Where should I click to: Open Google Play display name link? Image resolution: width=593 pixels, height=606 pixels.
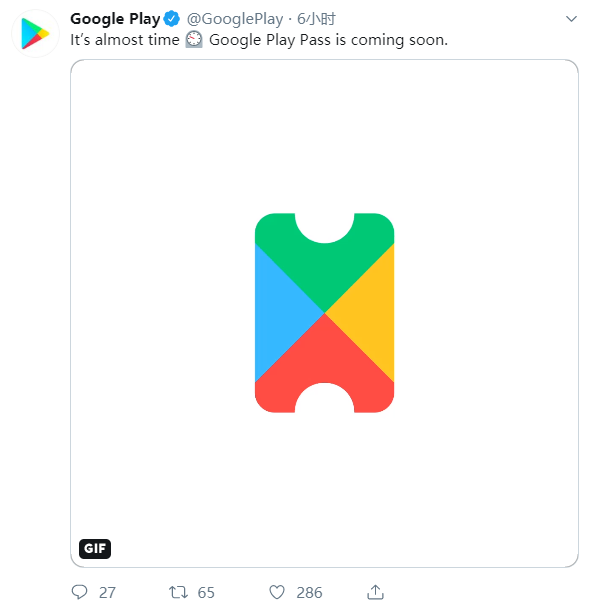pos(115,19)
